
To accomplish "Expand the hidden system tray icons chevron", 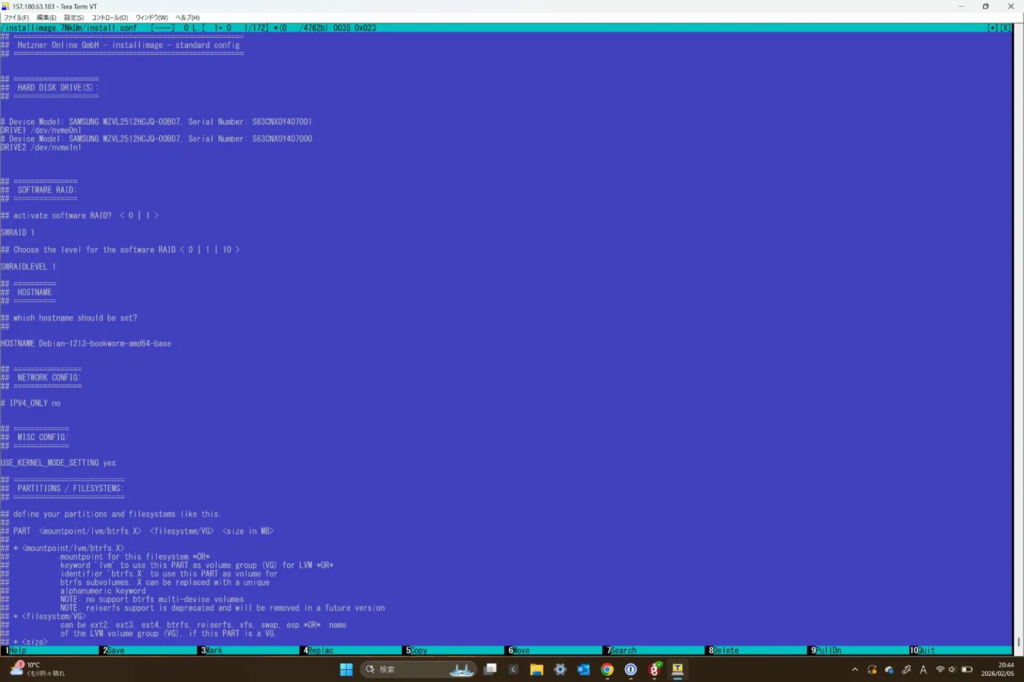I will [x=854, y=669].
